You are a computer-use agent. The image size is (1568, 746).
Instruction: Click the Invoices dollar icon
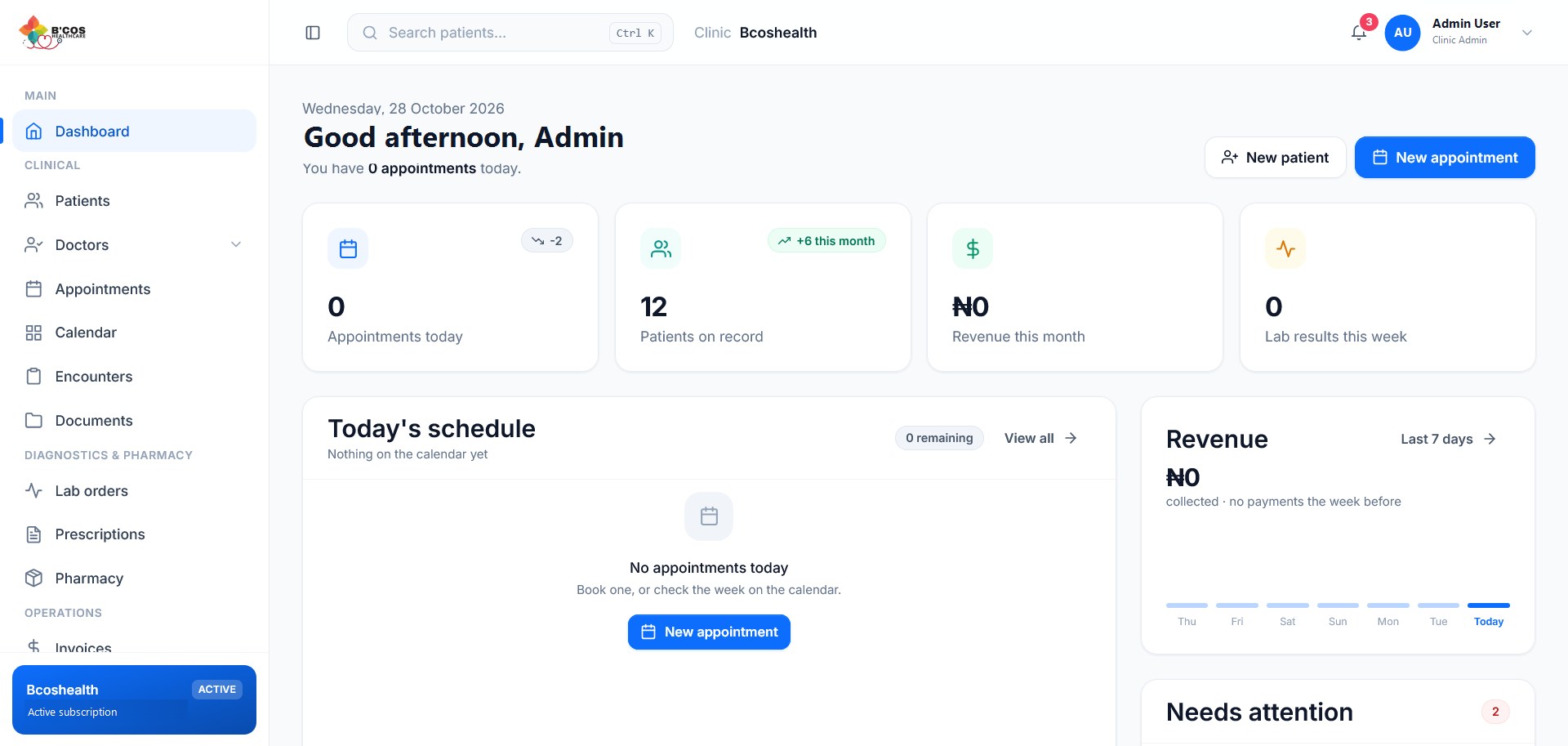coord(33,646)
